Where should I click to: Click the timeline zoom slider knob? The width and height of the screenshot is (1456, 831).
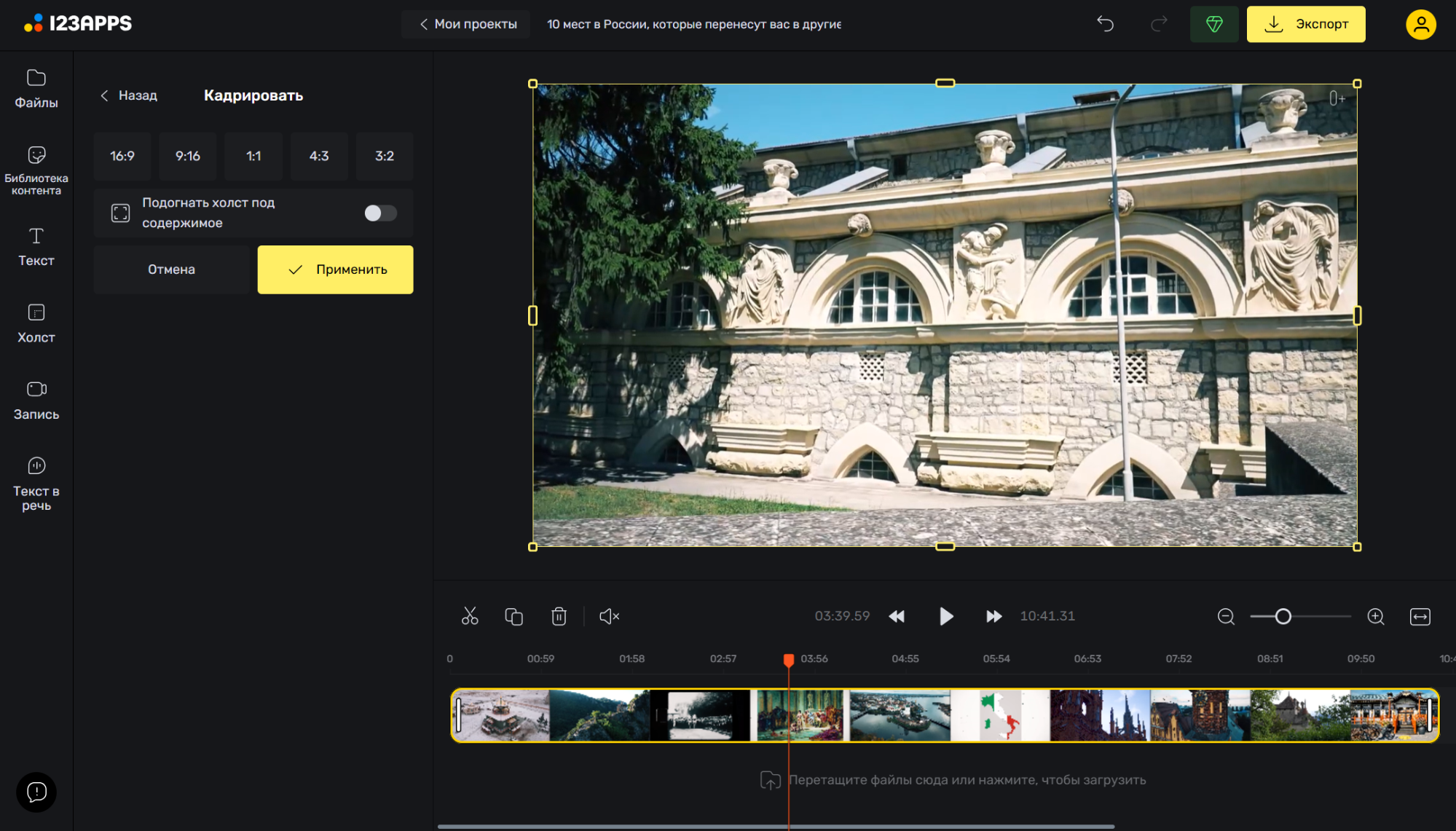coord(1283,616)
